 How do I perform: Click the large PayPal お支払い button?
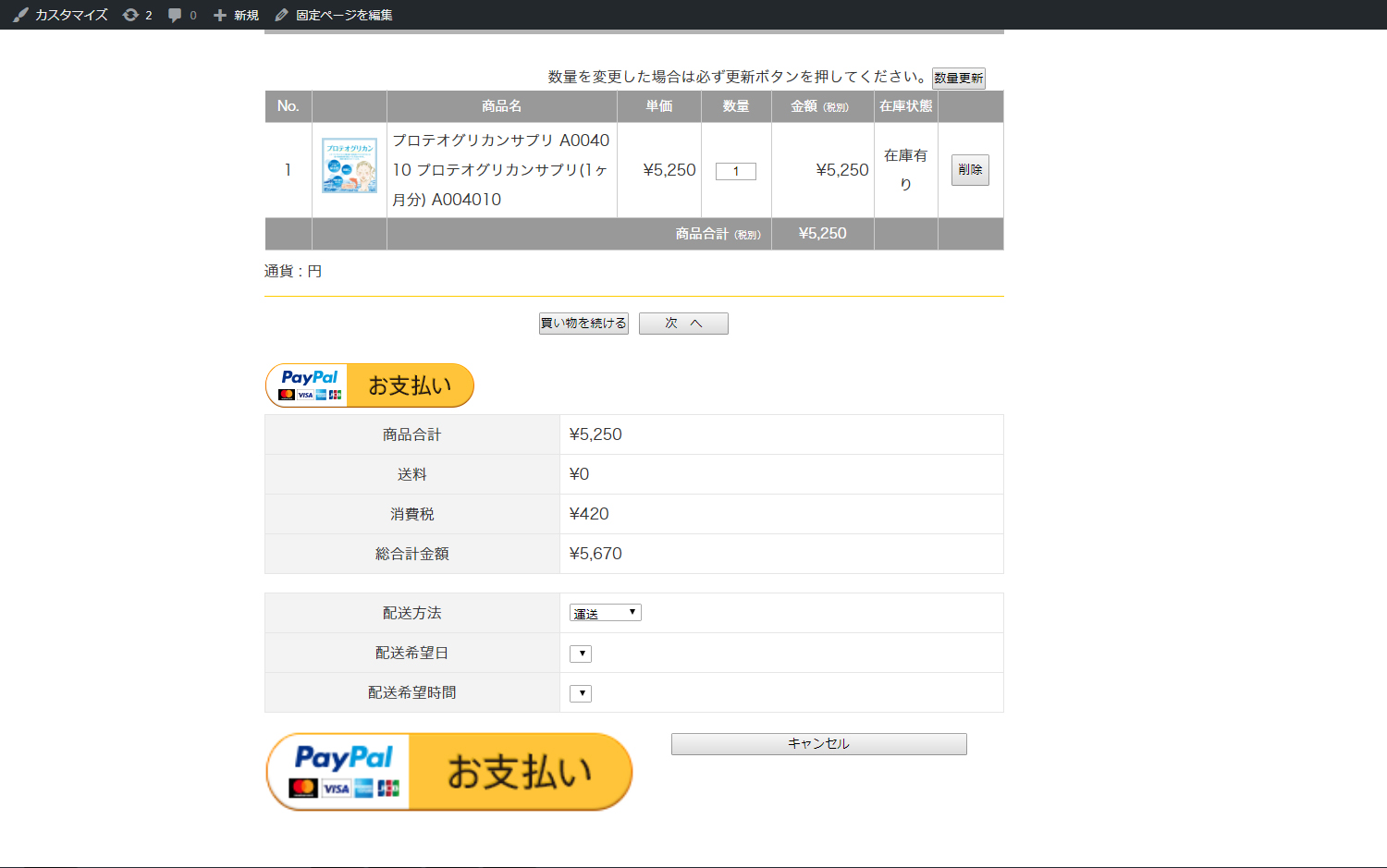449,772
